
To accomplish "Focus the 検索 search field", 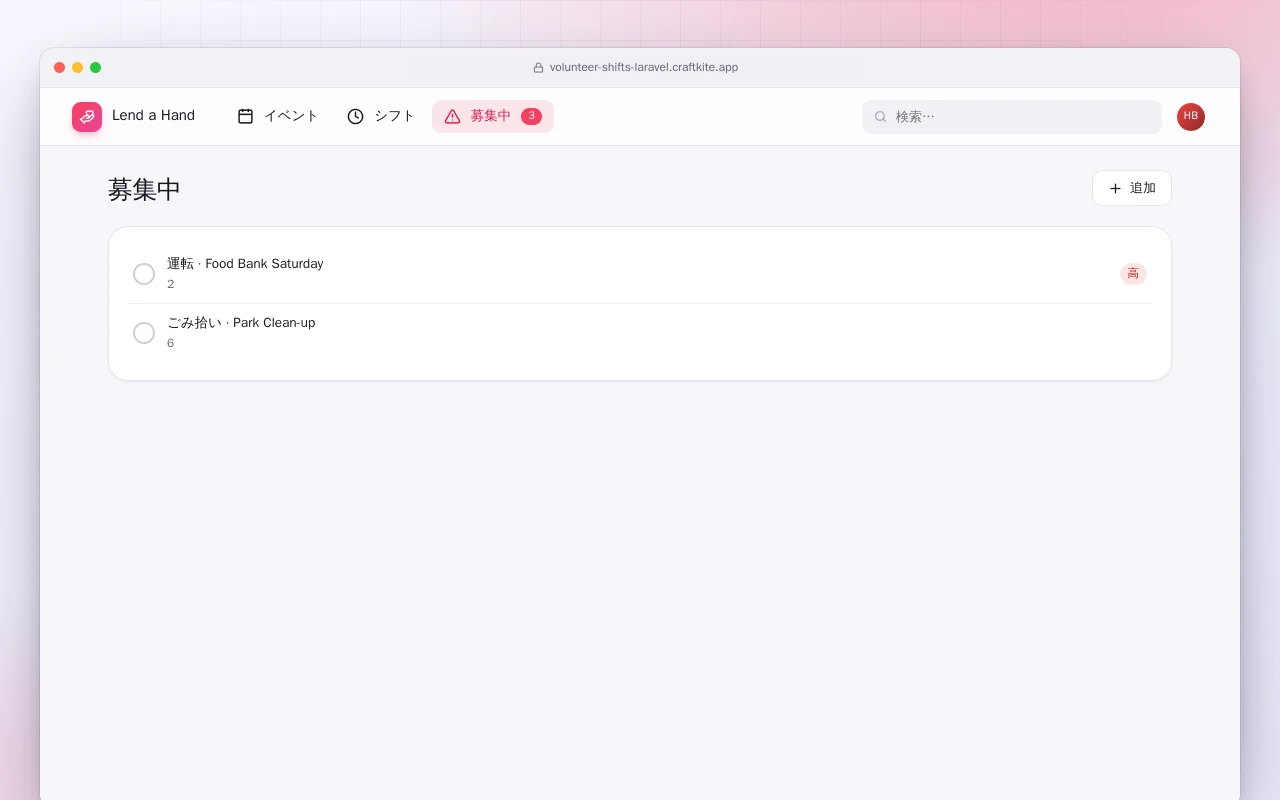I will (1012, 117).
